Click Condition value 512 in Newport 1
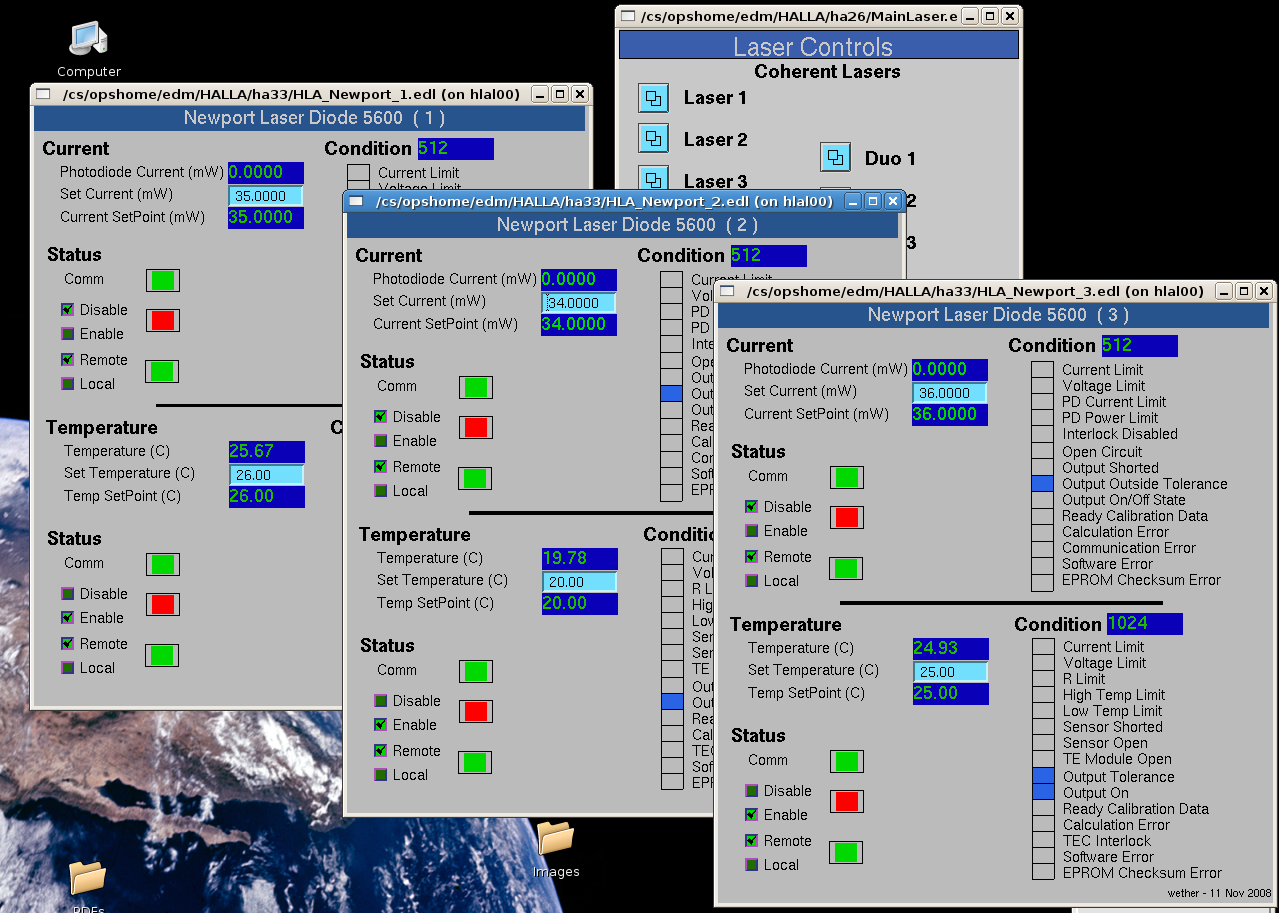 455,149
